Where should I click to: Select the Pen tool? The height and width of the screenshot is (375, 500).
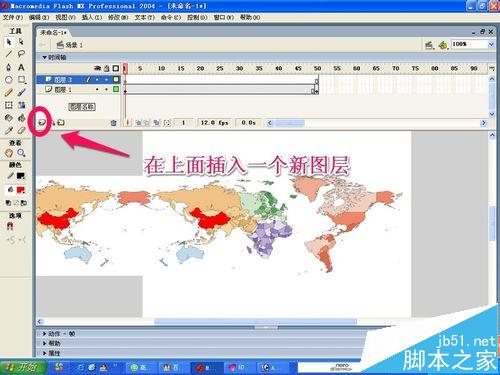pyautogui.click(x=9, y=67)
